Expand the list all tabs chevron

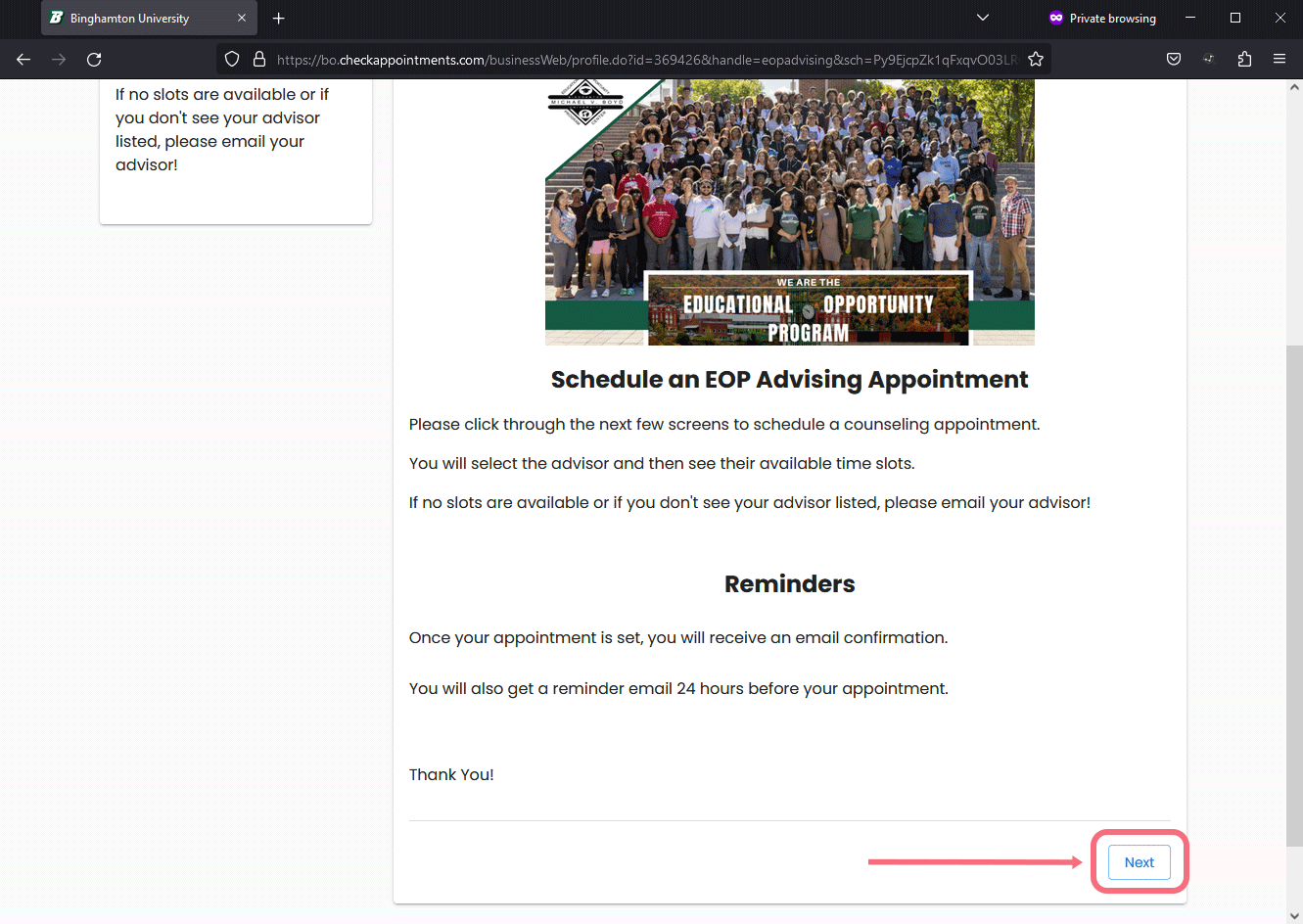pos(983,19)
